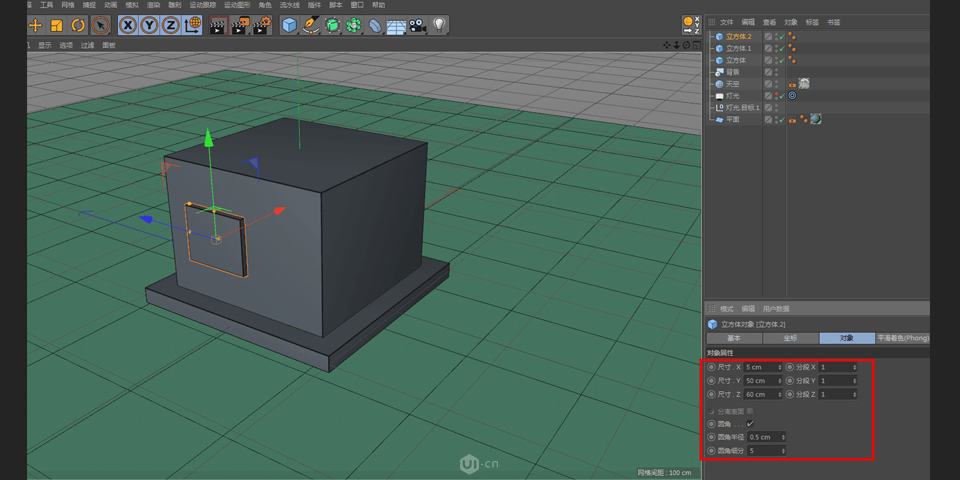Click the 尺寸 X stepper arrows

coord(780,367)
